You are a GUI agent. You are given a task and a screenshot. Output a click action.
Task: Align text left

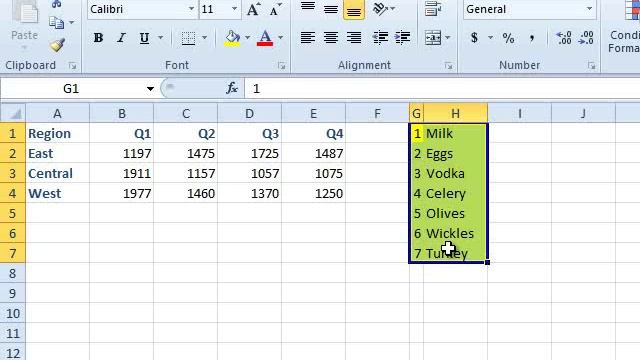308,38
